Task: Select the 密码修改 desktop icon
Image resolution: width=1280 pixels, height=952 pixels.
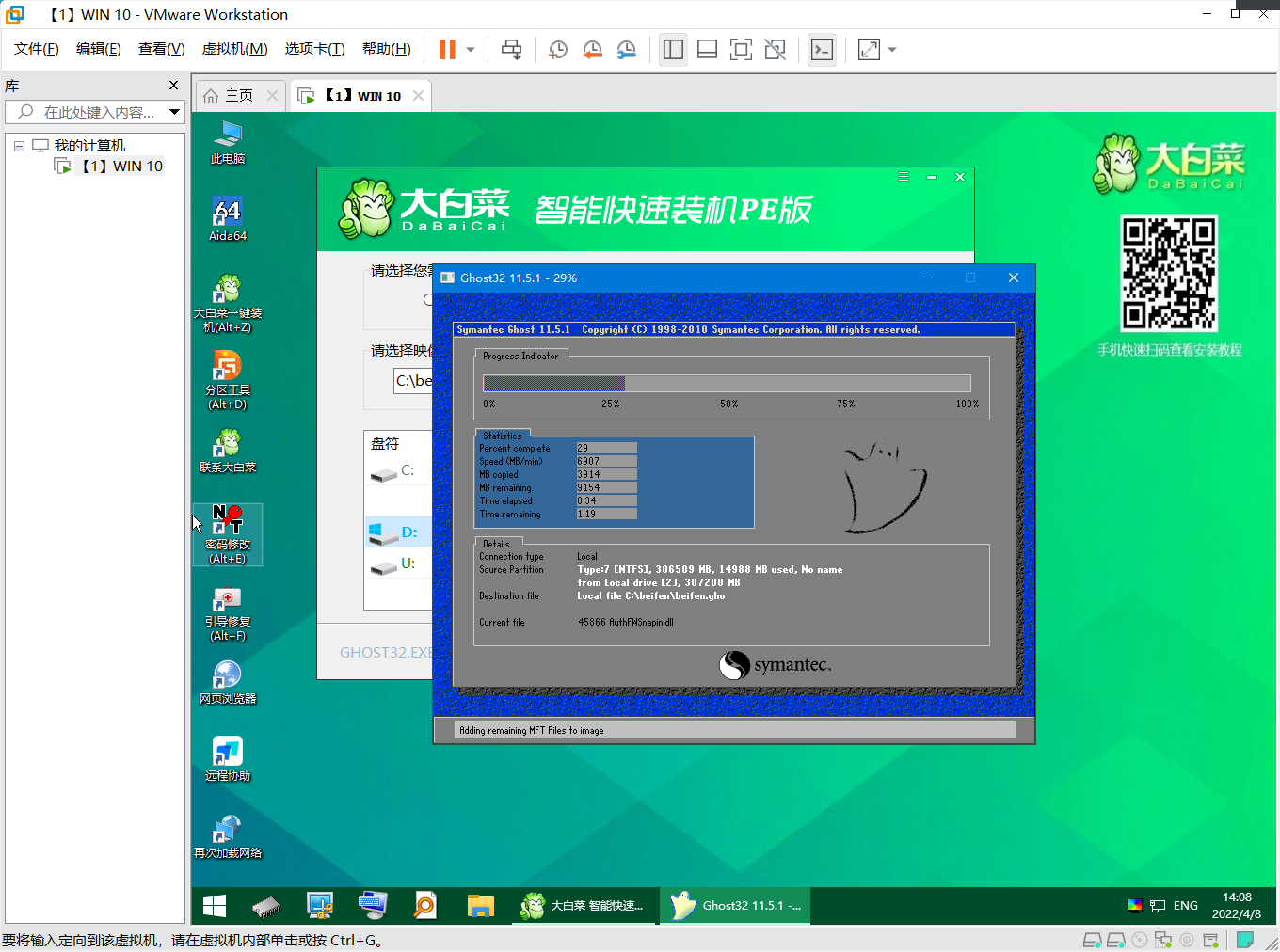Action: [228, 534]
